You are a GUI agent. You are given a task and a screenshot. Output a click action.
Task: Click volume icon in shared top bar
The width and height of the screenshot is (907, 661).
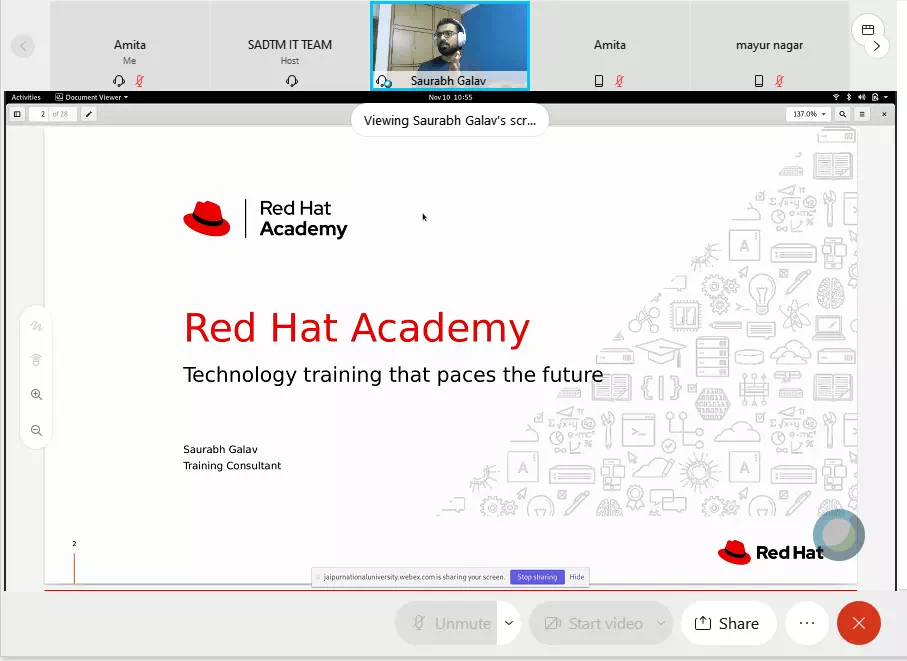point(862,97)
